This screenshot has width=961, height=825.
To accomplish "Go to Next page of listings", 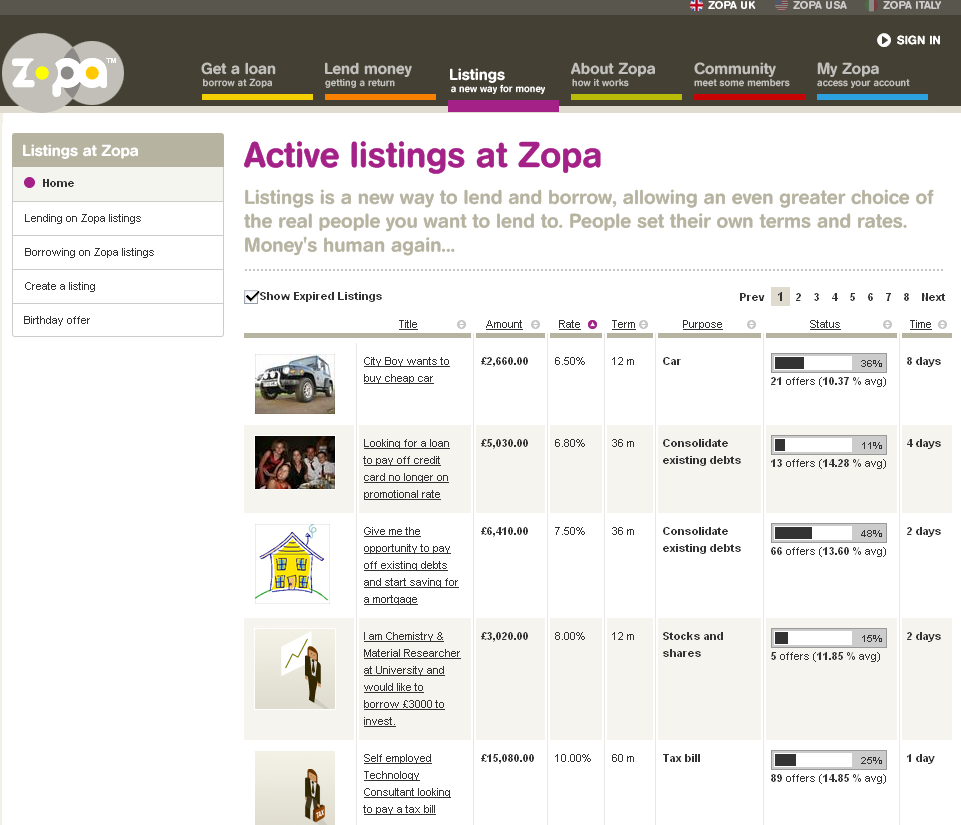I will (x=933, y=297).
